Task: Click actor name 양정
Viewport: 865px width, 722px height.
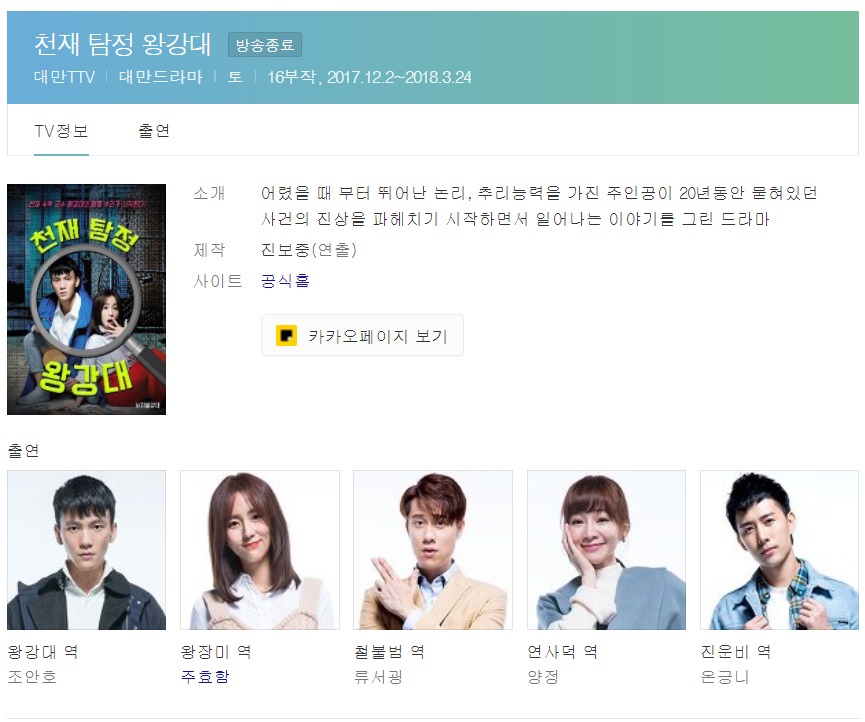Action: (x=543, y=676)
